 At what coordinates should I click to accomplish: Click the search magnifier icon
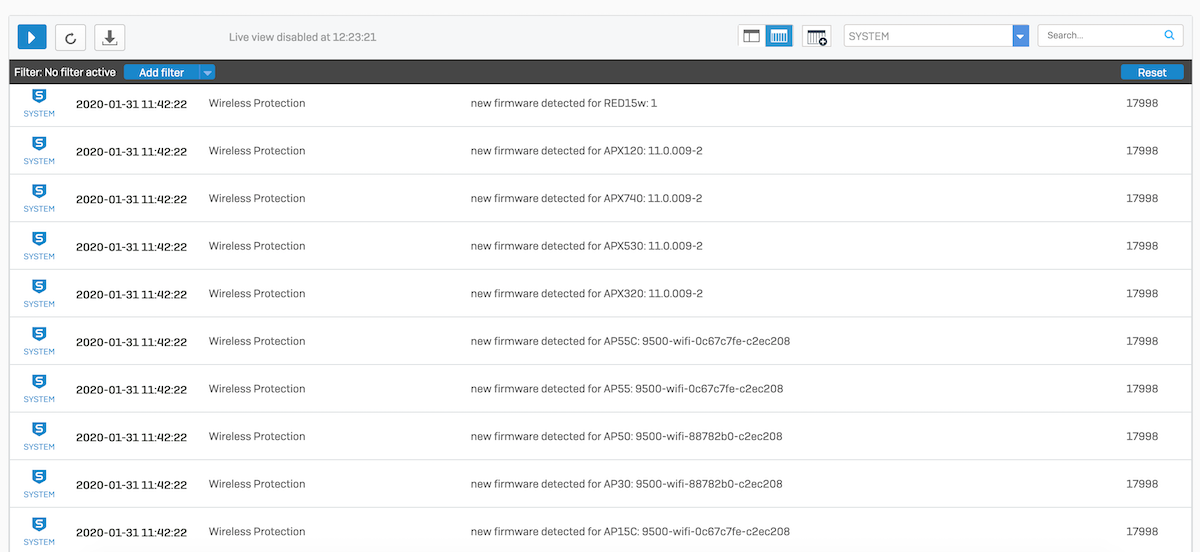click(x=1170, y=35)
